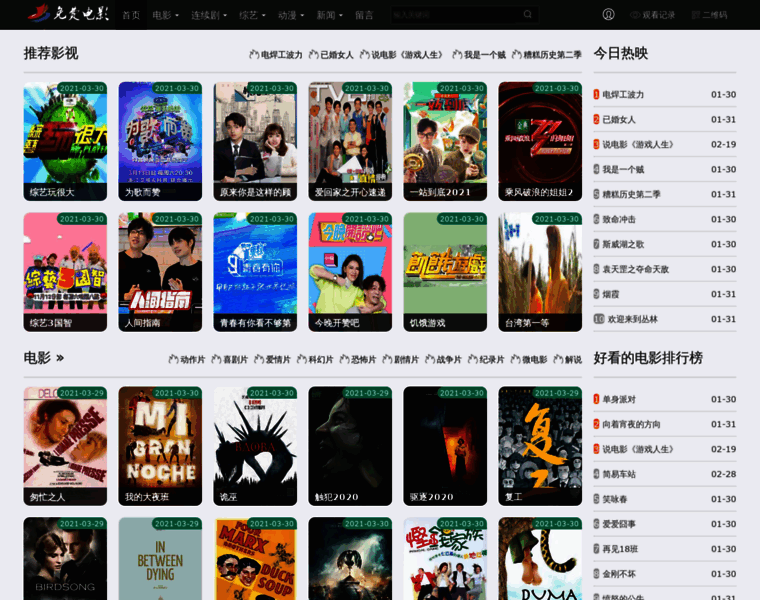Open the 青春有你看不够 poster
This screenshot has height=600, width=760.
pos(255,272)
